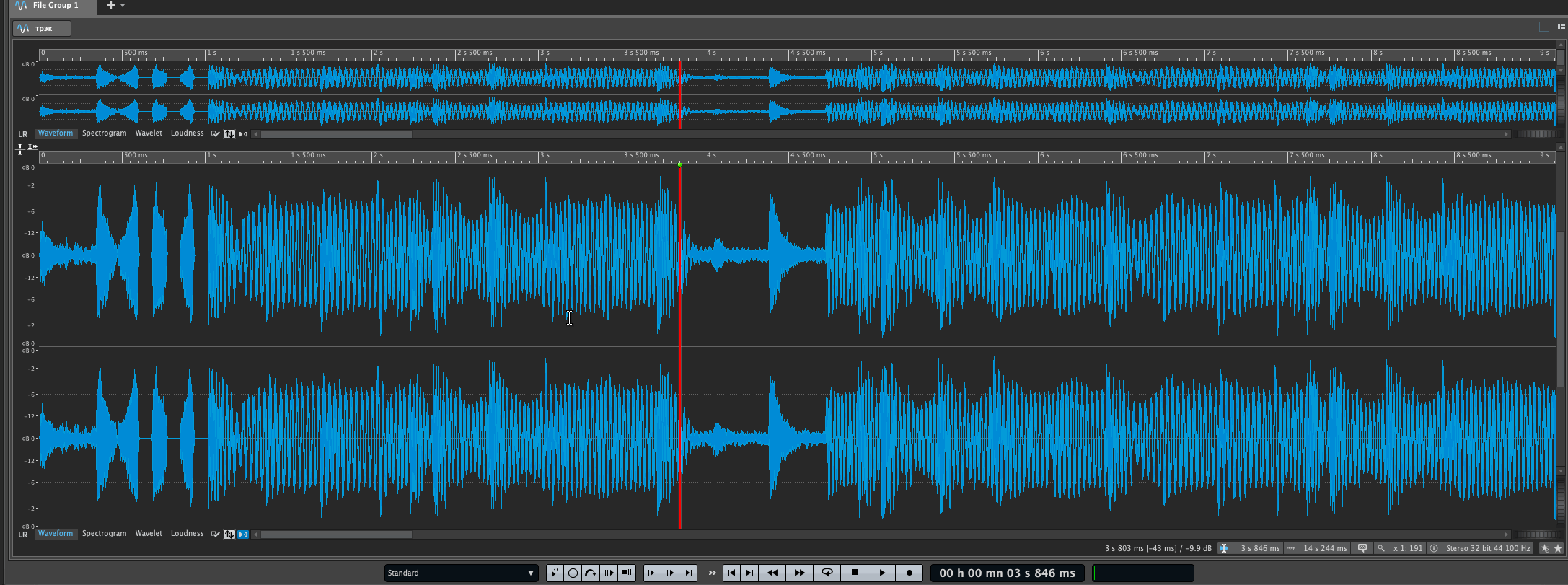1568x585 pixels.
Task: Expand extended transport controls with double chevron
Action: (712, 573)
